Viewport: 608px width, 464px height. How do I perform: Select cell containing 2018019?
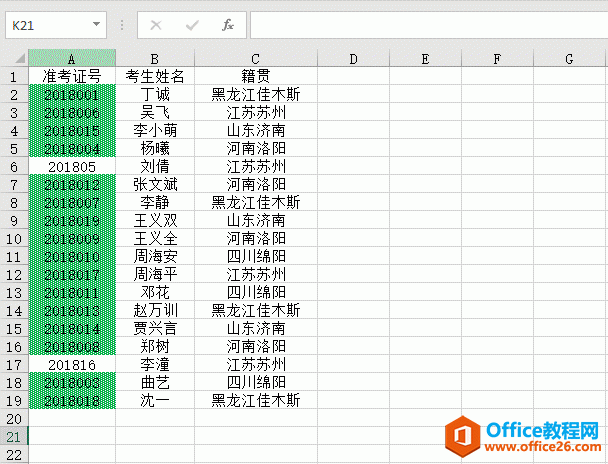72,220
